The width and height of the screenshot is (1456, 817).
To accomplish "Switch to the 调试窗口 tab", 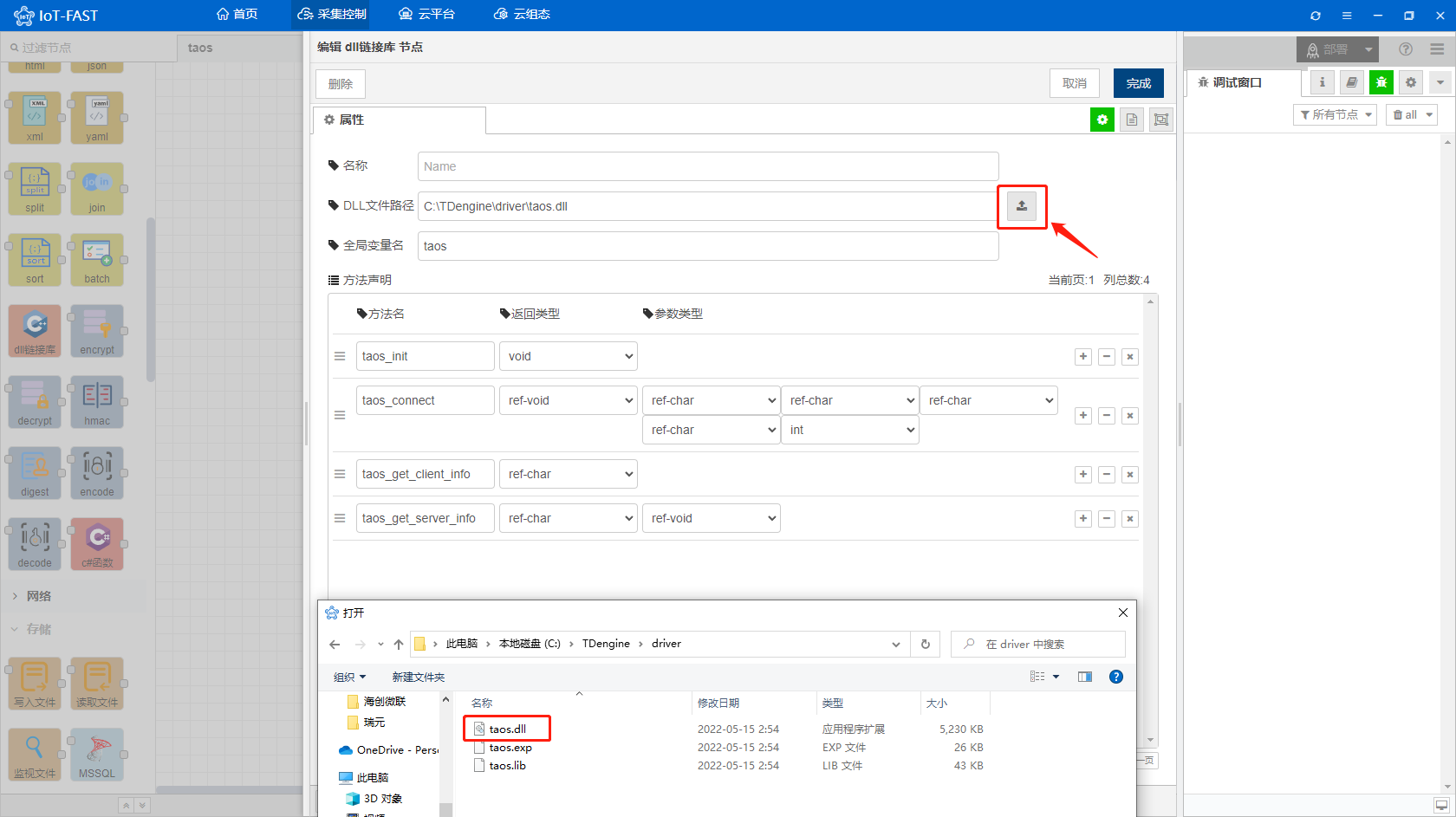I will [1242, 82].
